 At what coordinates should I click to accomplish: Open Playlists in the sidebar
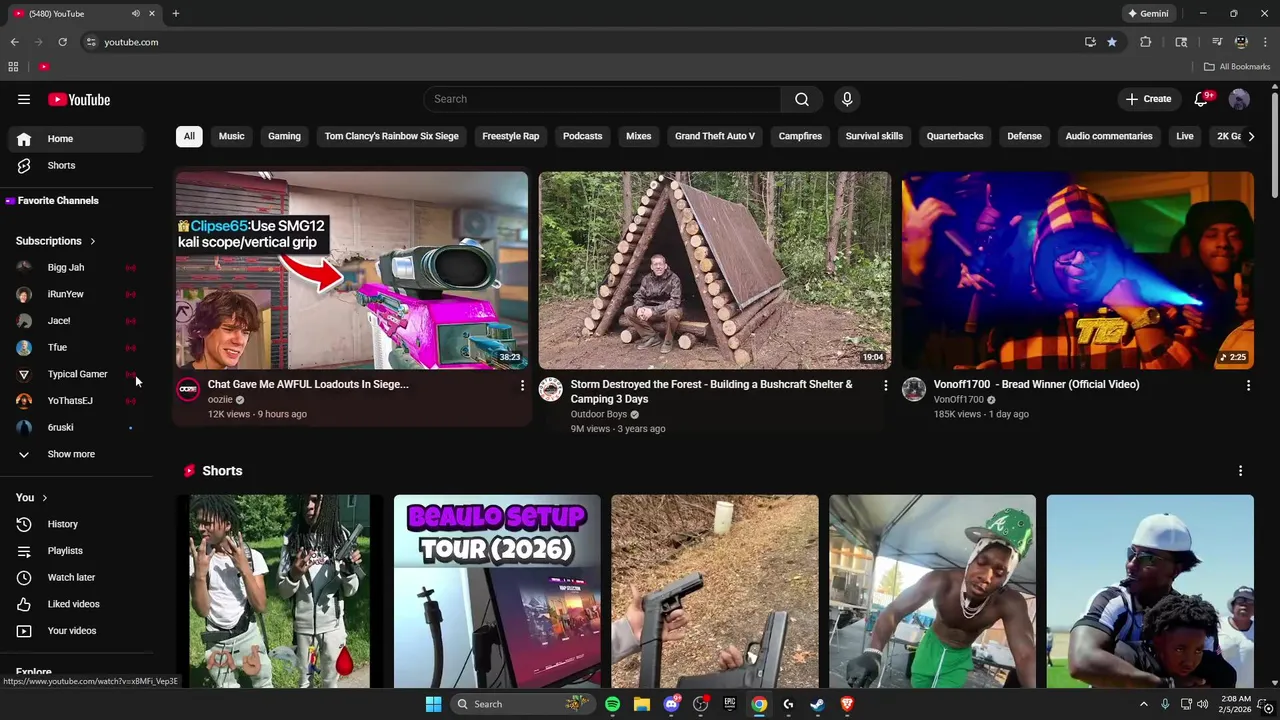point(76,551)
